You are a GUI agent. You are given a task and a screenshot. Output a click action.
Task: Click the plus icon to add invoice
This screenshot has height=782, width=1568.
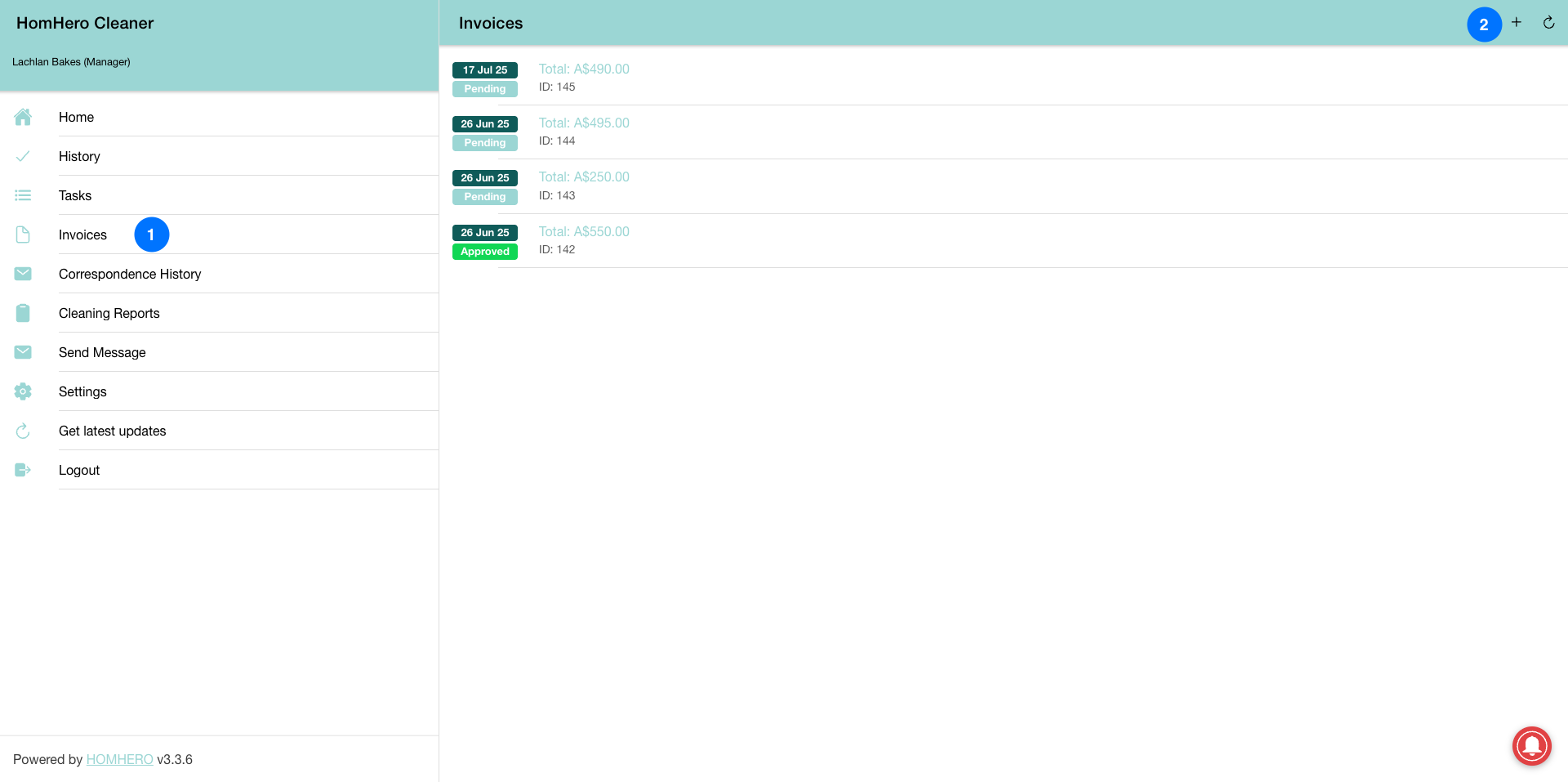point(1516,23)
